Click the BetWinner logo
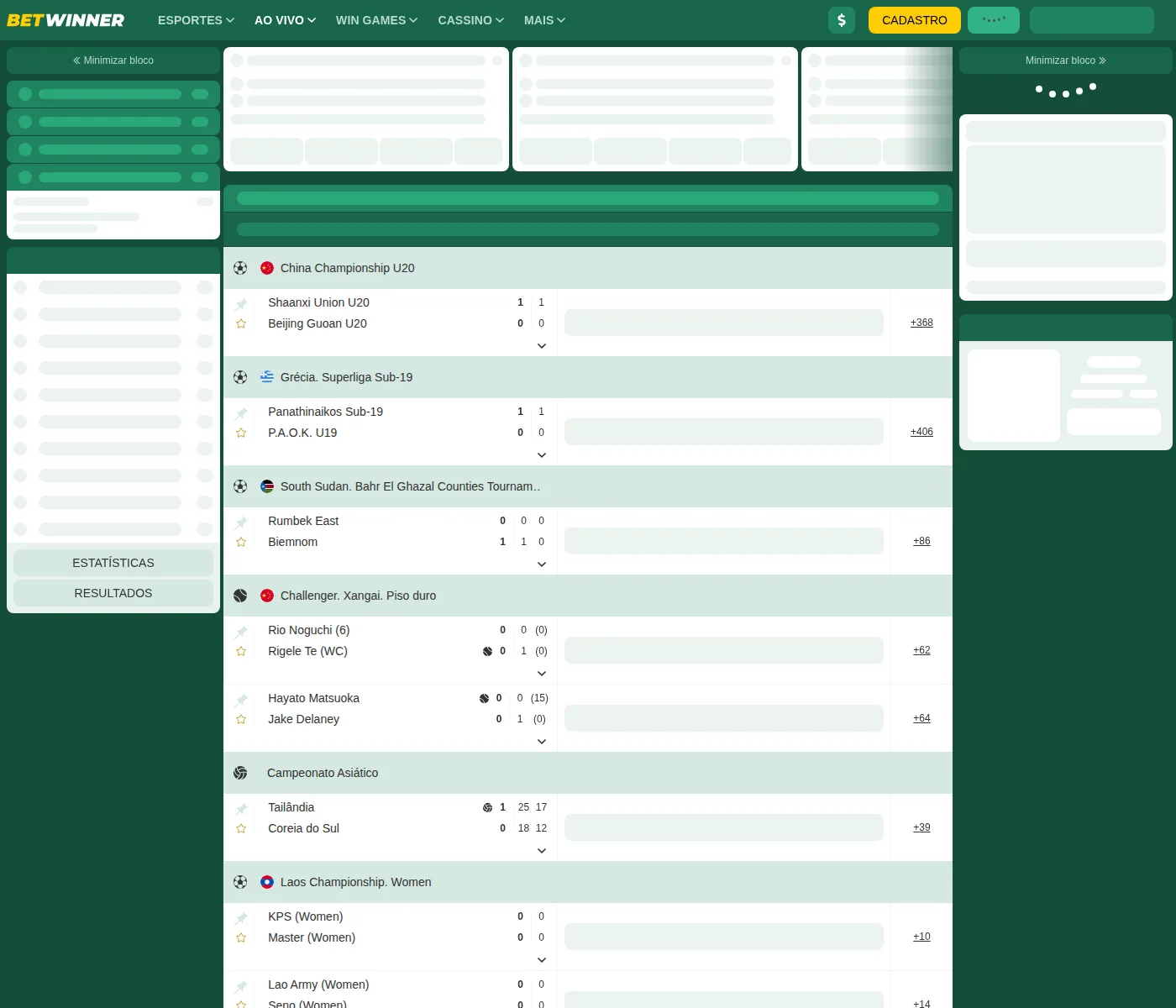The image size is (1176, 1008). coord(66,20)
